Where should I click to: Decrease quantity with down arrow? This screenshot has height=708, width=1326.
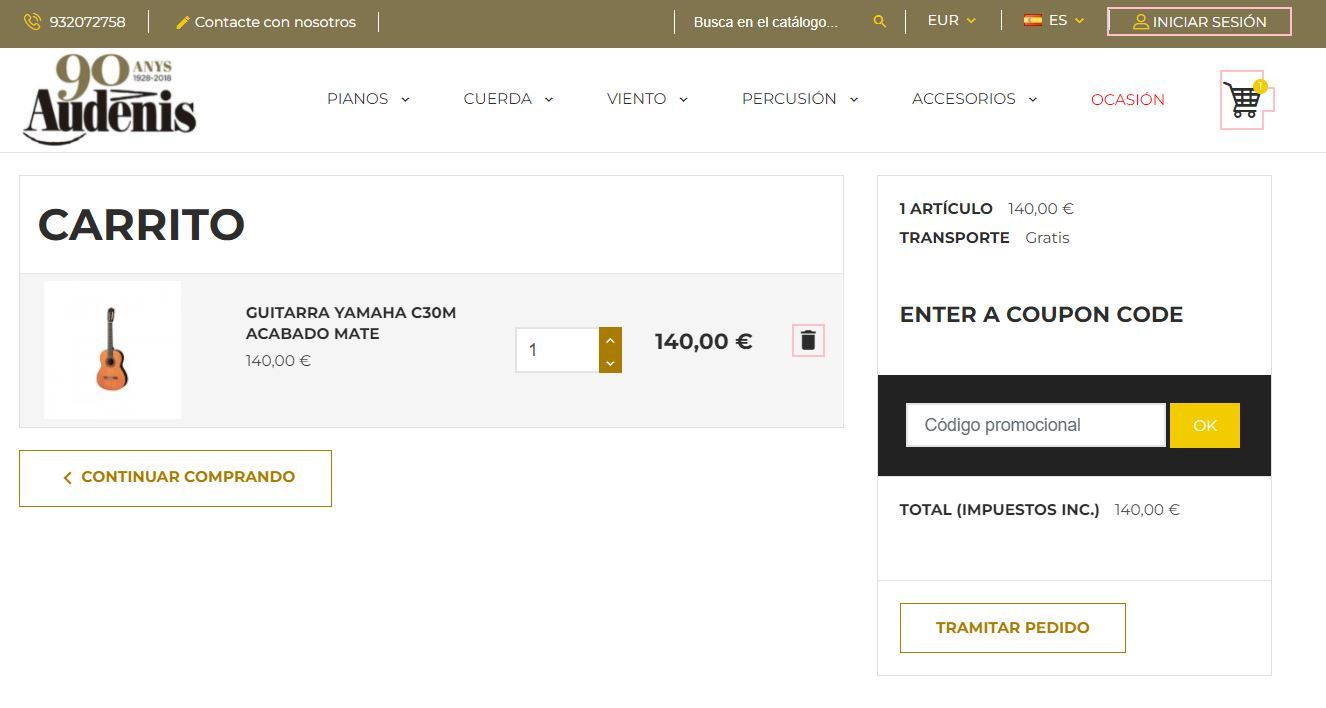pos(610,363)
